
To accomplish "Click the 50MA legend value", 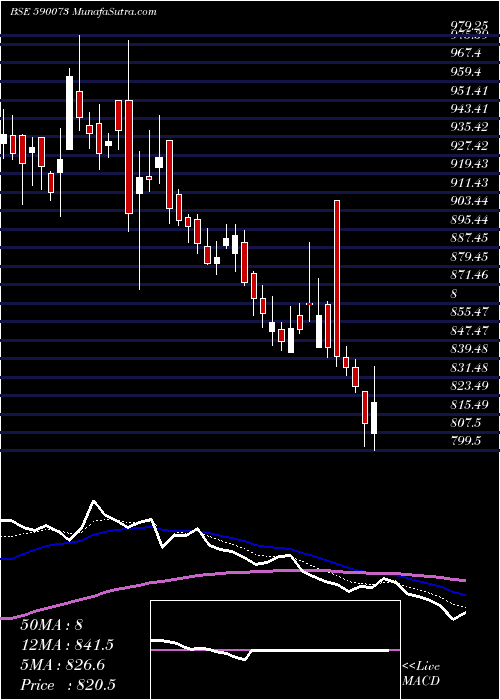I will (x=51, y=625).
